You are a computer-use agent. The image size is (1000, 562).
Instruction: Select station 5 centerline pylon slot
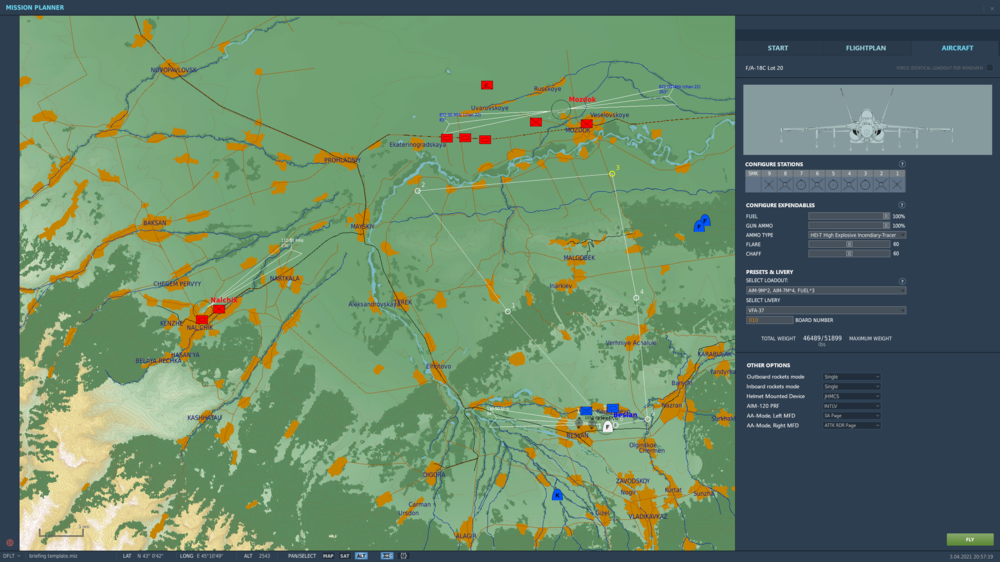click(833, 185)
